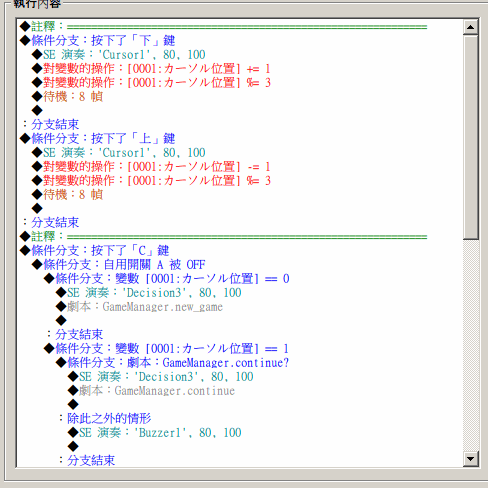
Task: Select the first 註釋 separator line at top
Action: tap(223, 26)
